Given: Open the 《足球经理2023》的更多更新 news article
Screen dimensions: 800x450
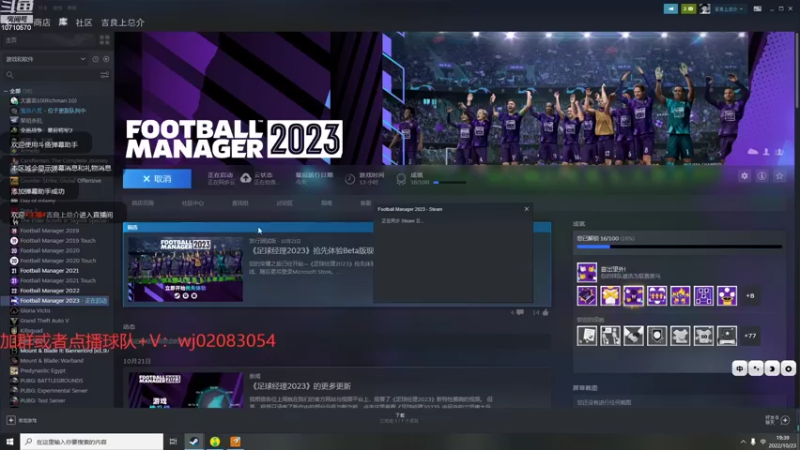Looking at the screenshot, I should point(301,386).
